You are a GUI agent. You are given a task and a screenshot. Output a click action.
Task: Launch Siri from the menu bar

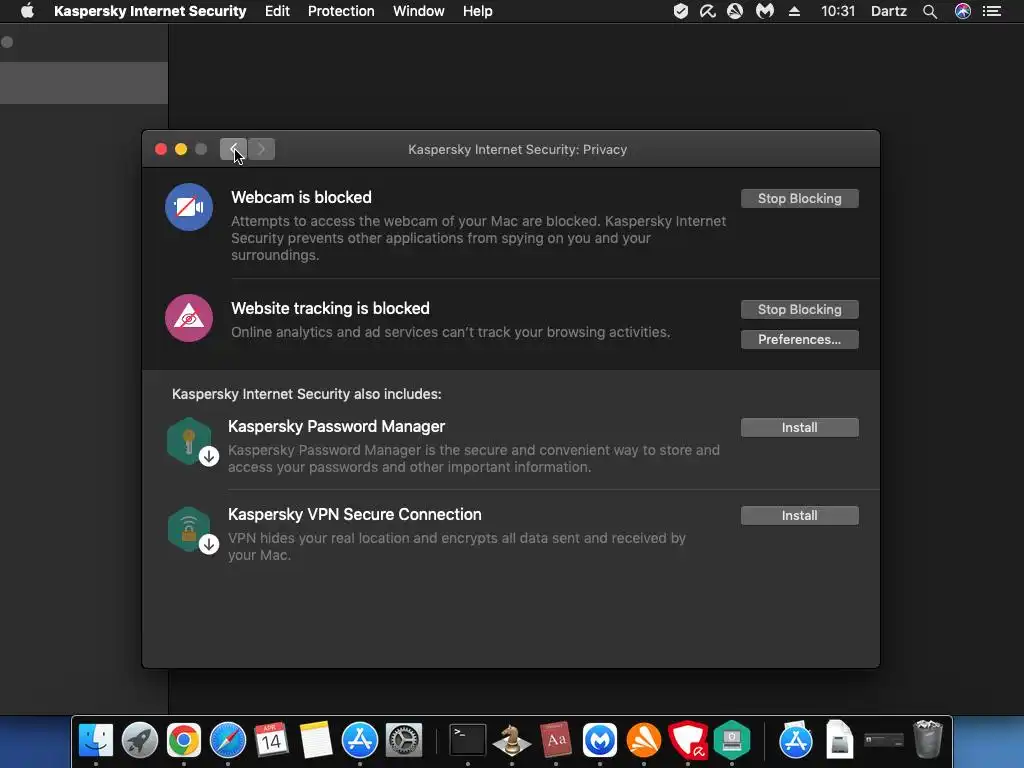tap(963, 11)
